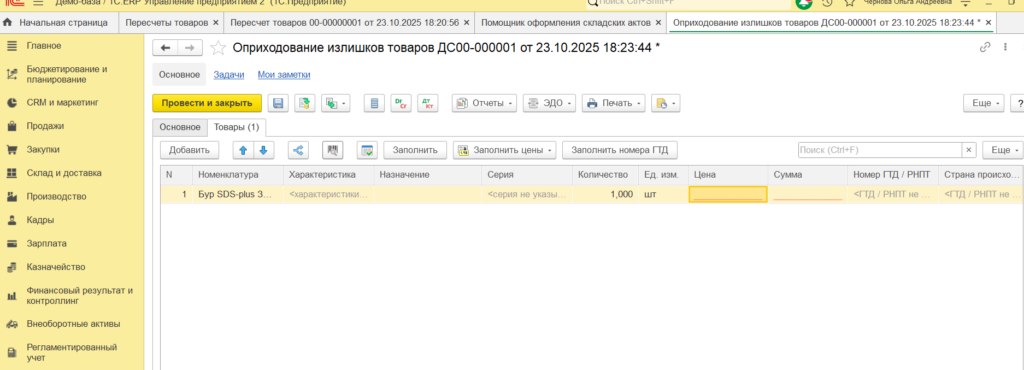
Task: Open the three-dot form menu
Action: [1006, 47]
